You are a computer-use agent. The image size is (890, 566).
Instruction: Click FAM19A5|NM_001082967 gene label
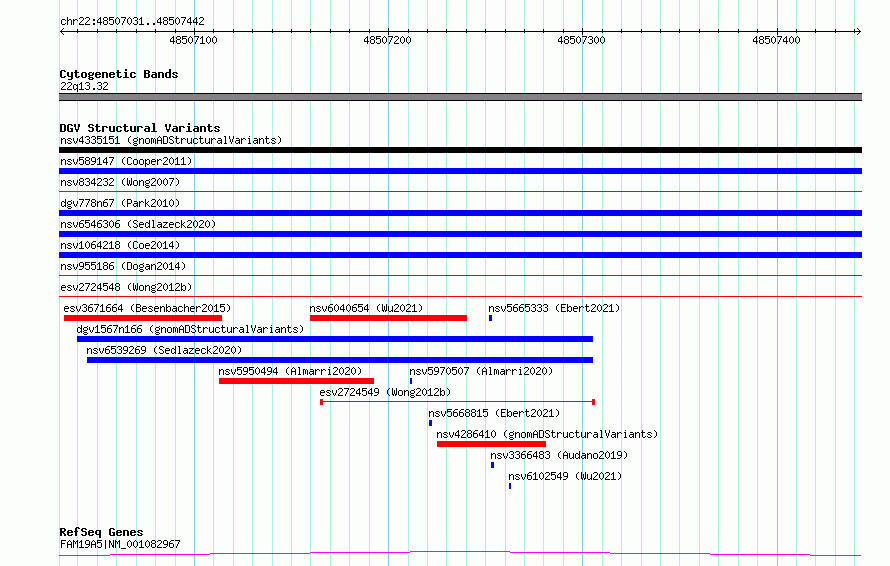(x=120, y=544)
